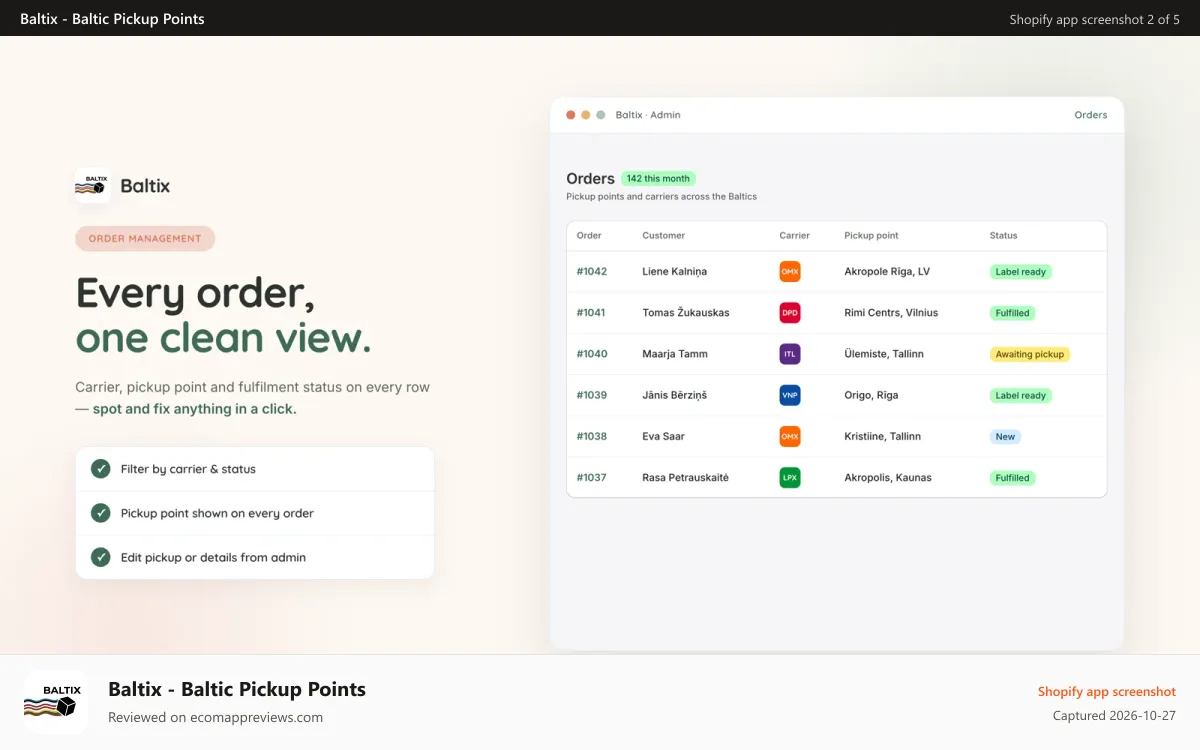Click the Baltix app icon in the bottom bar
Image resolution: width=1200 pixels, height=750 pixels.
(x=56, y=703)
